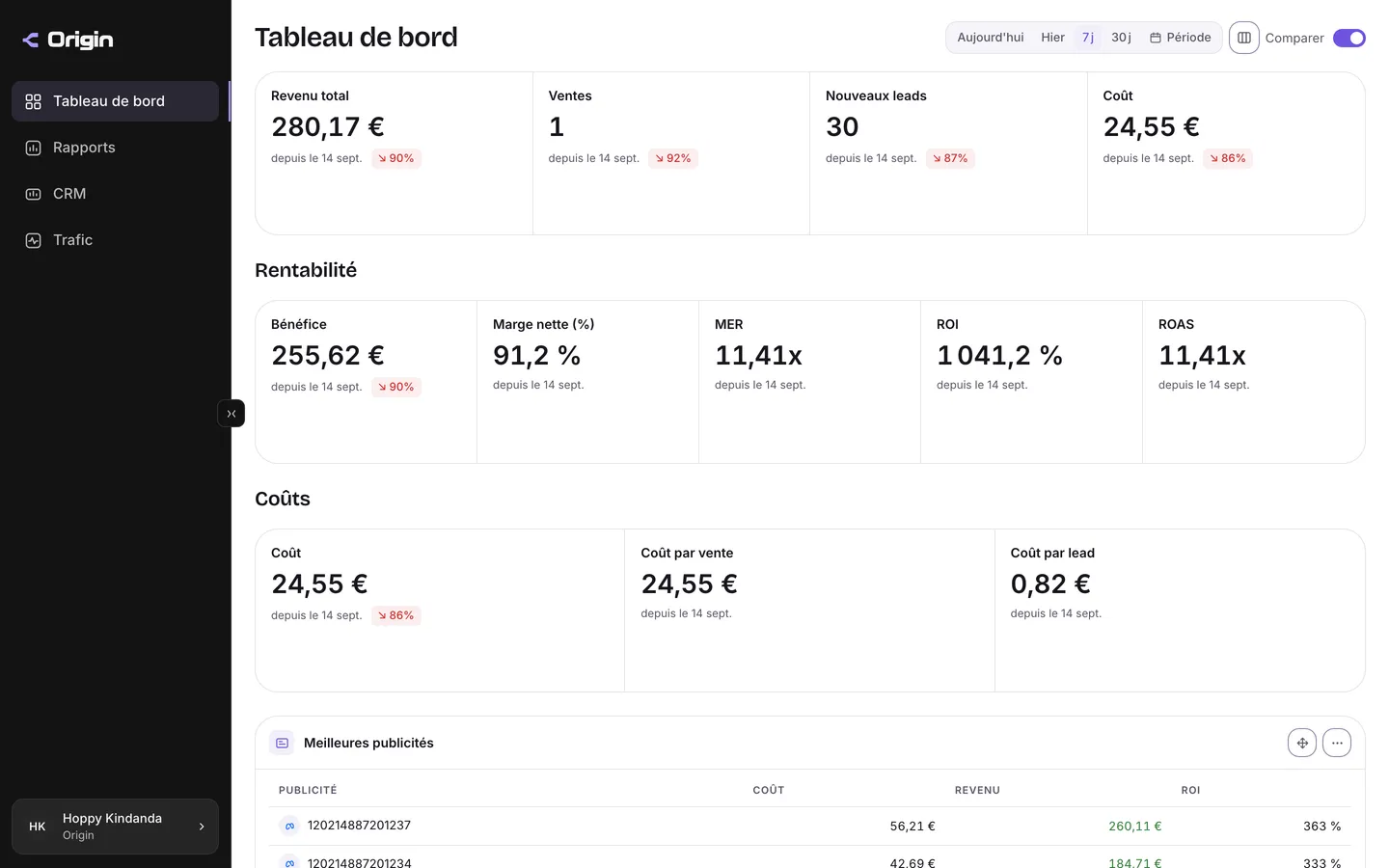The image size is (1389, 868).
Task: Click the 90% decrease badge under Revenu total
Action: click(396, 158)
